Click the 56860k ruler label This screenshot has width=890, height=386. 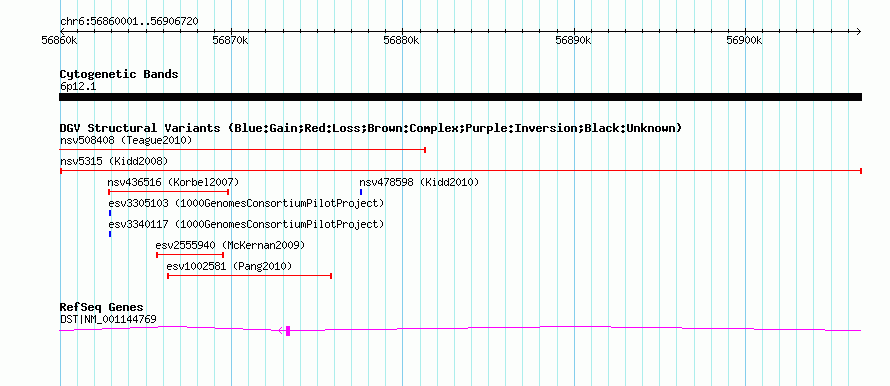[x=60, y=40]
